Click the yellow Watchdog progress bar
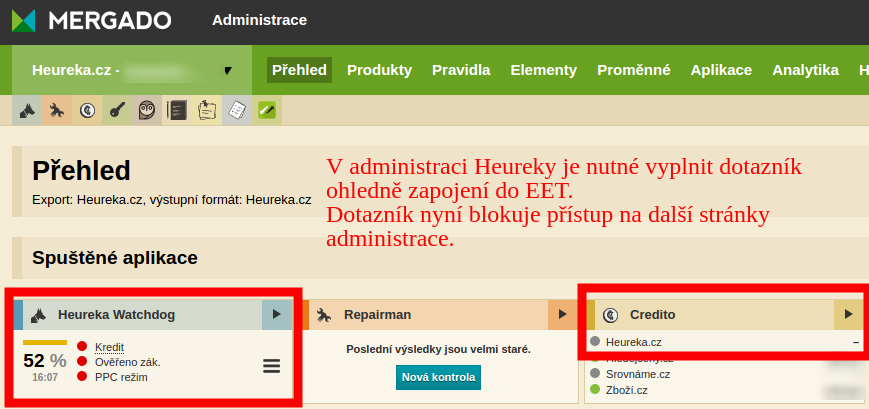 coord(45,342)
